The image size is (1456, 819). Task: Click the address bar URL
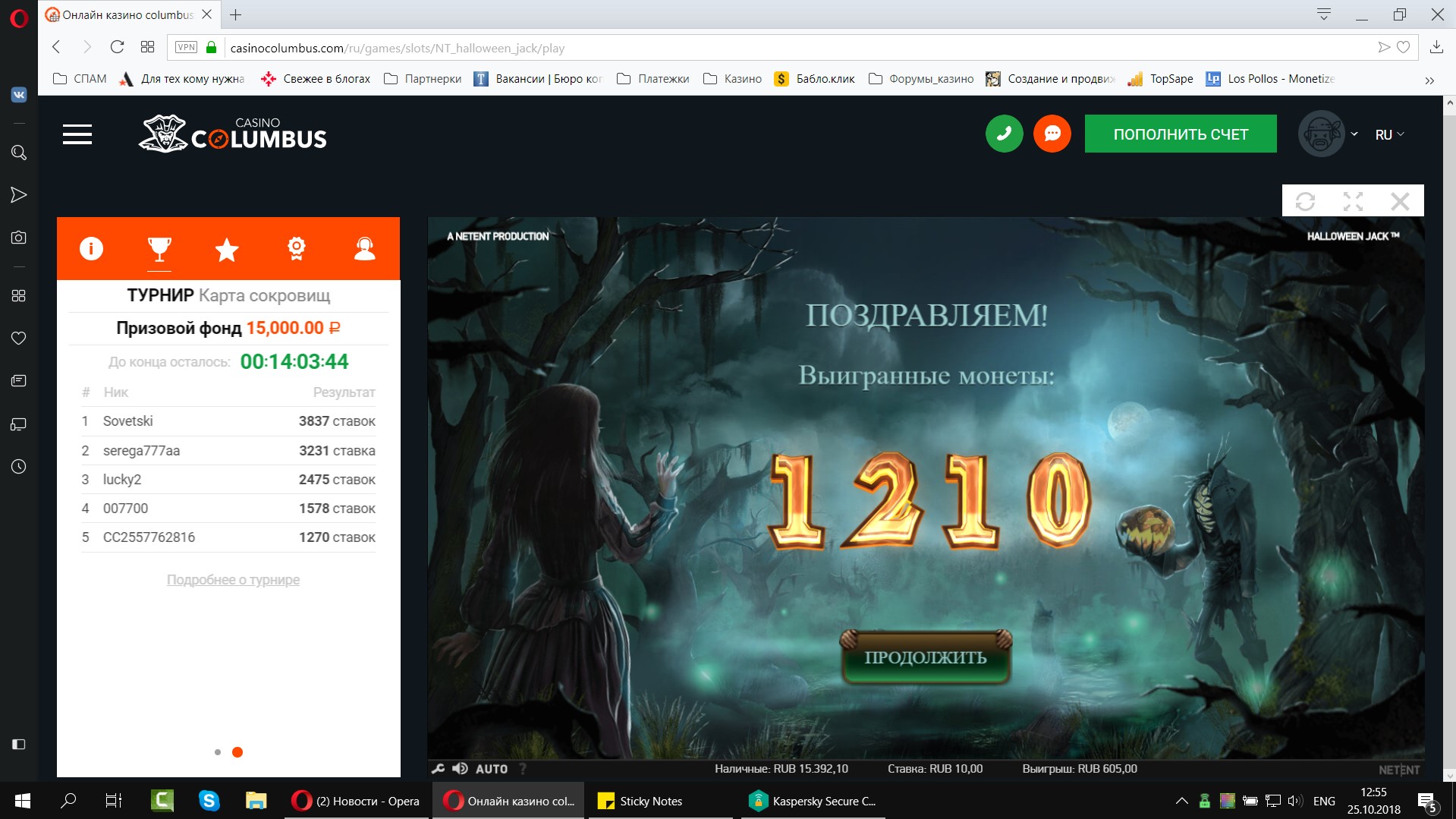pos(397,48)
